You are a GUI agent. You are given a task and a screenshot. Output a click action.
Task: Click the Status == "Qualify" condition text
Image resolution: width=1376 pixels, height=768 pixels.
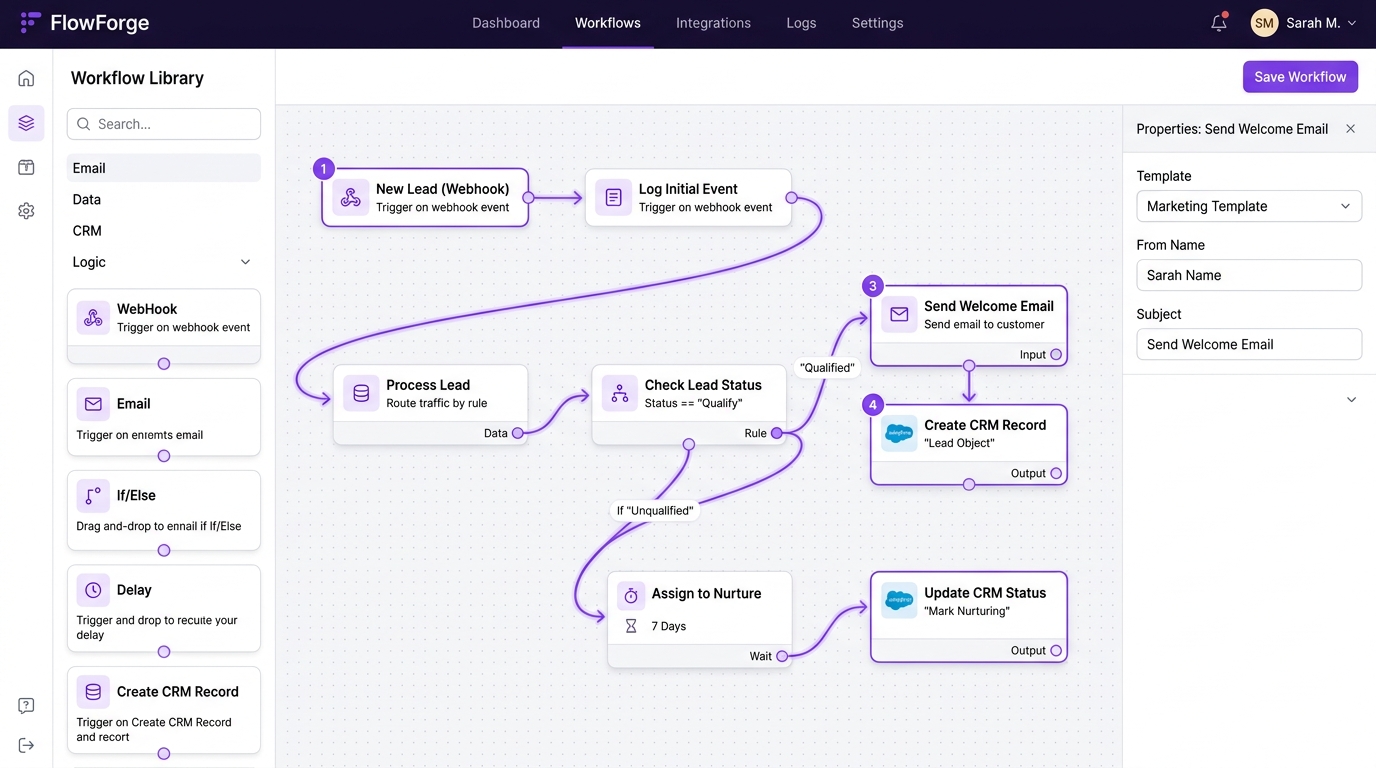[694, 403]
